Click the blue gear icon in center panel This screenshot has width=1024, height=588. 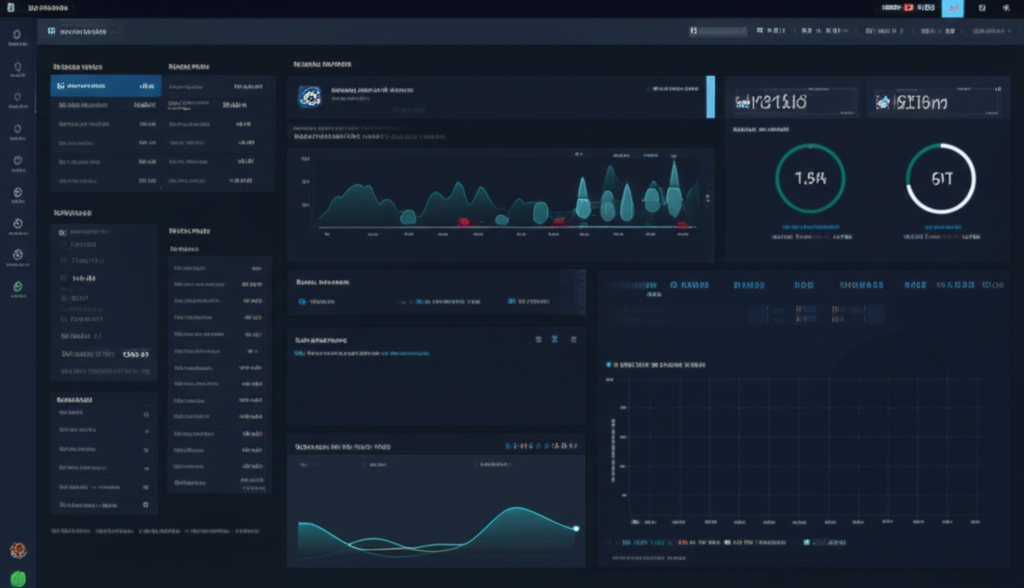coord(308,95)
